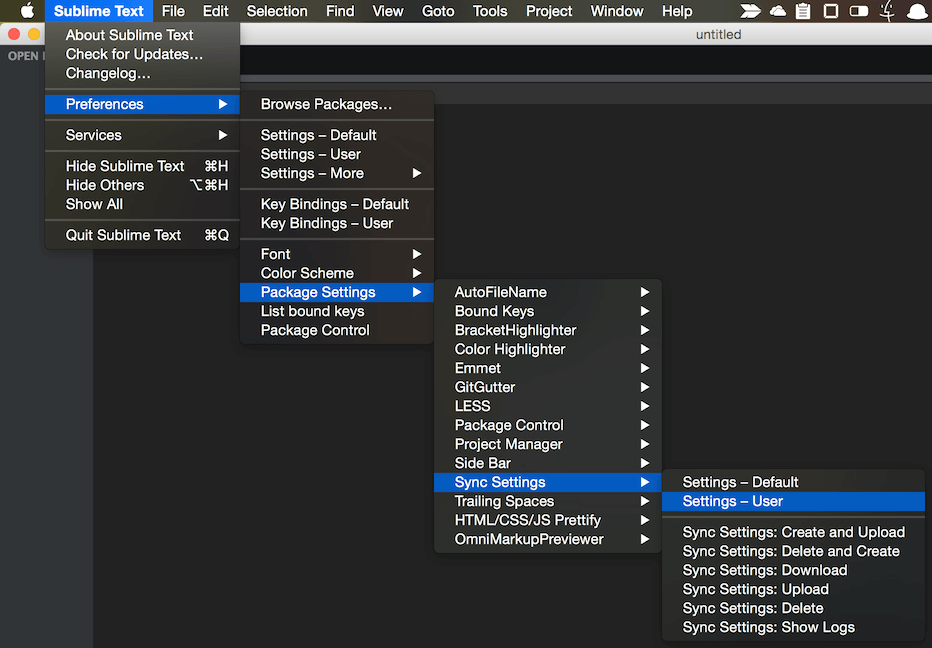Choose Show All

(x=142, y=204)
